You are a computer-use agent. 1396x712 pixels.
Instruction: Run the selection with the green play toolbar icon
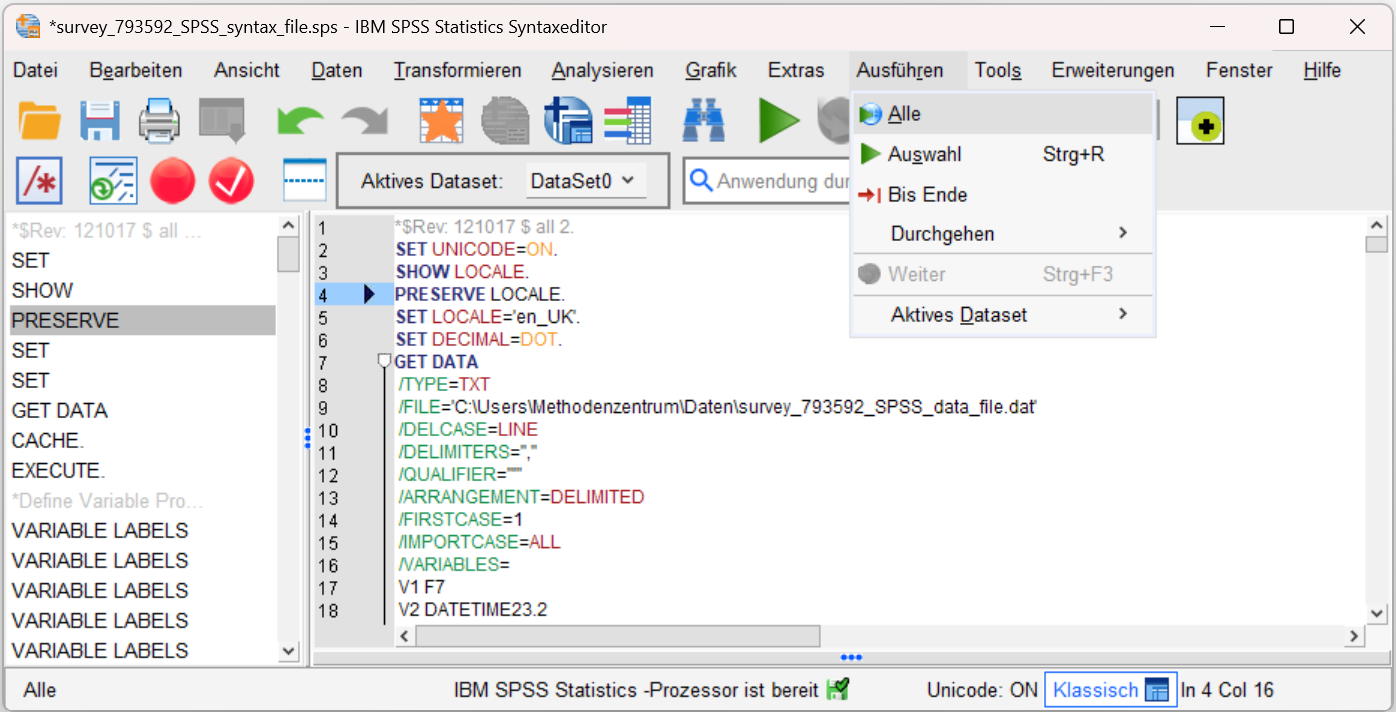tap(778, 121)
